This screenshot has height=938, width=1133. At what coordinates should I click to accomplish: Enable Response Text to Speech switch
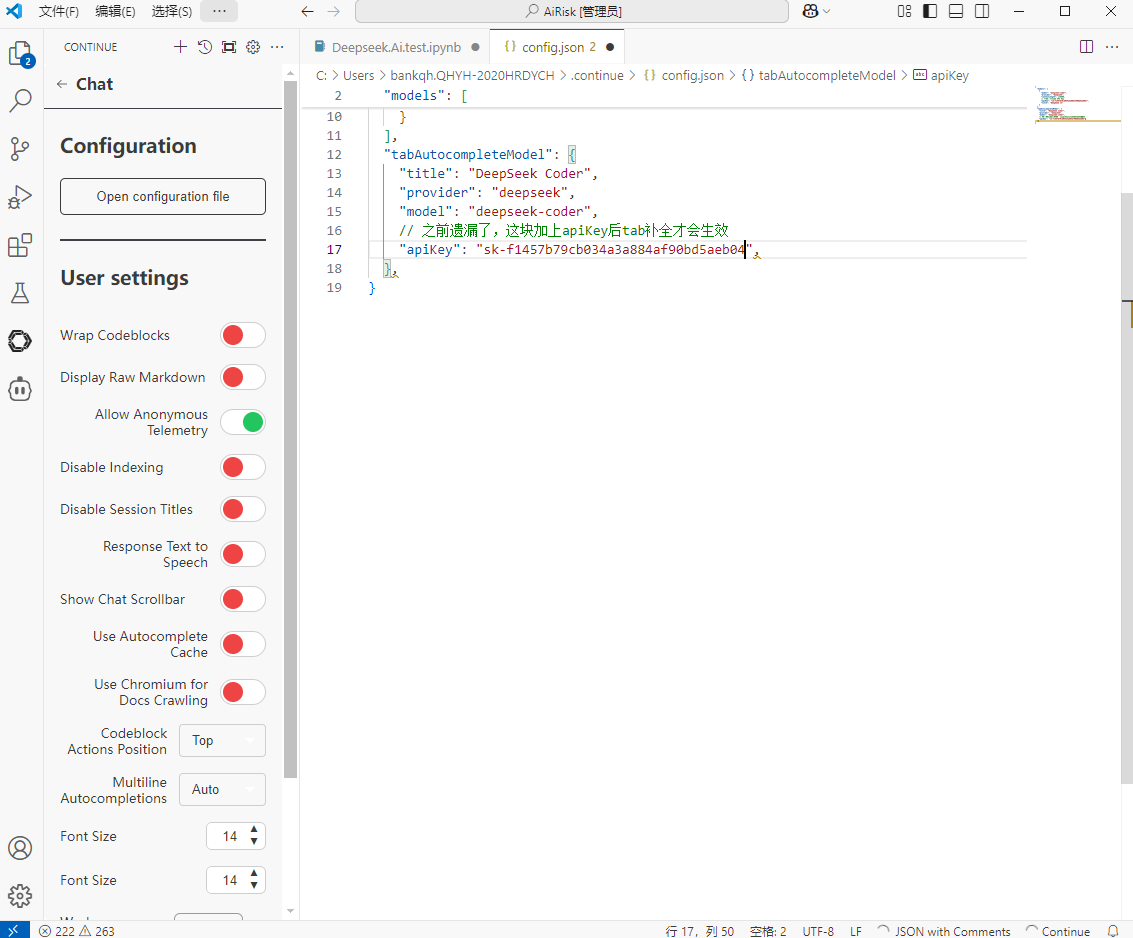(x=243, y=554)
